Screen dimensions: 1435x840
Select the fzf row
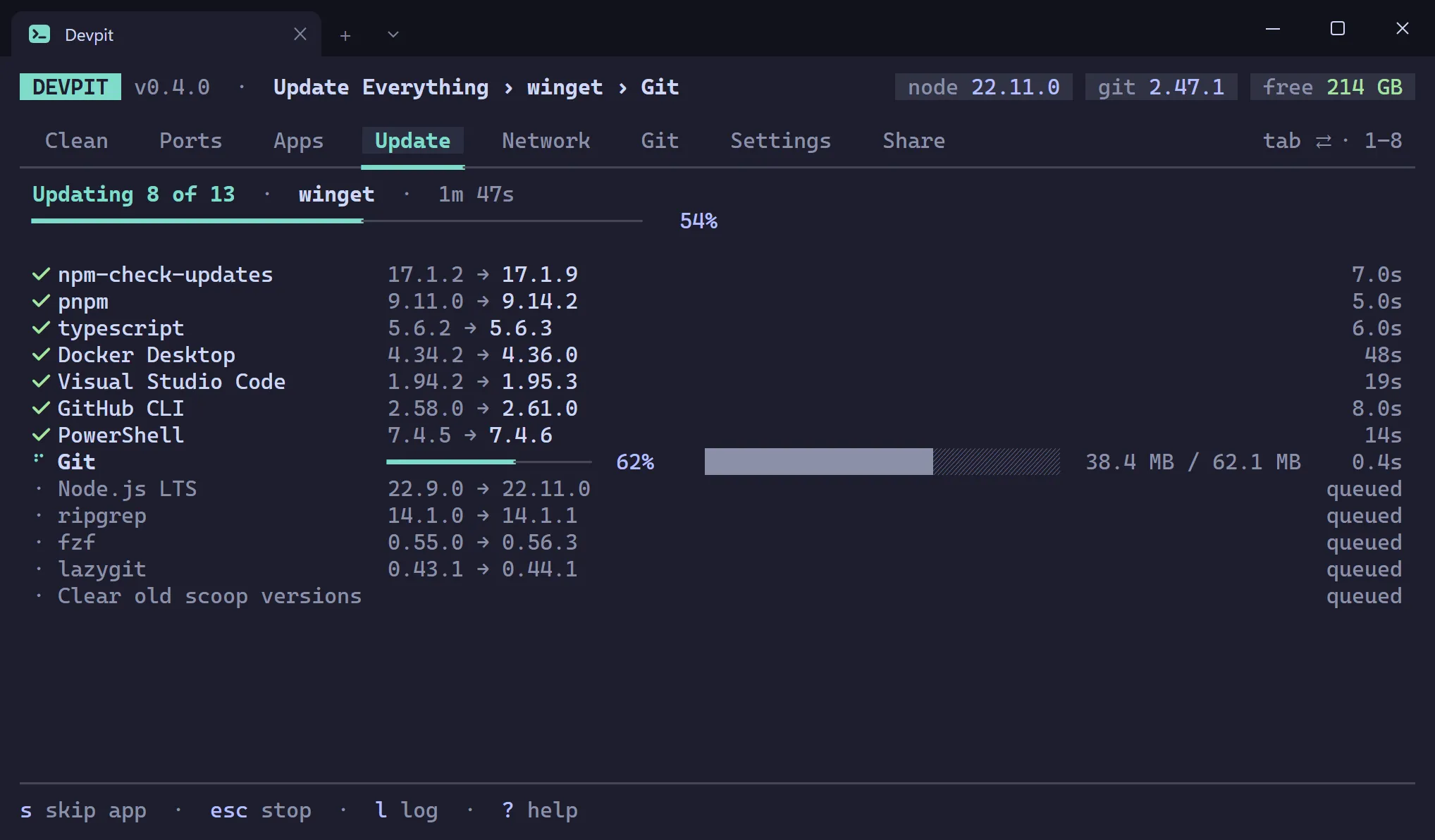pyautogui.click(x=717, y=542)
